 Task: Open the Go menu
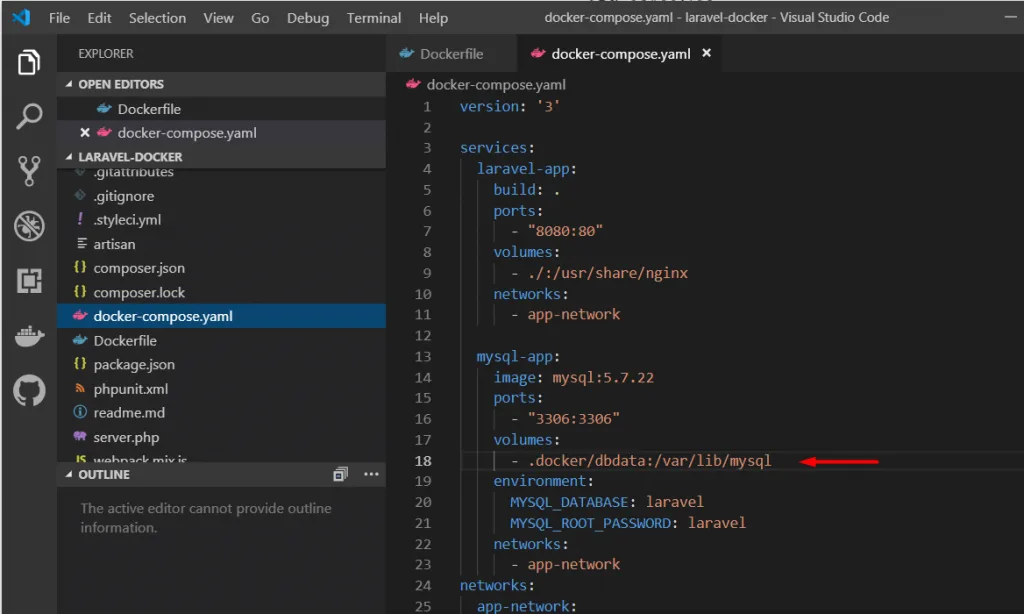pos(260,18)
